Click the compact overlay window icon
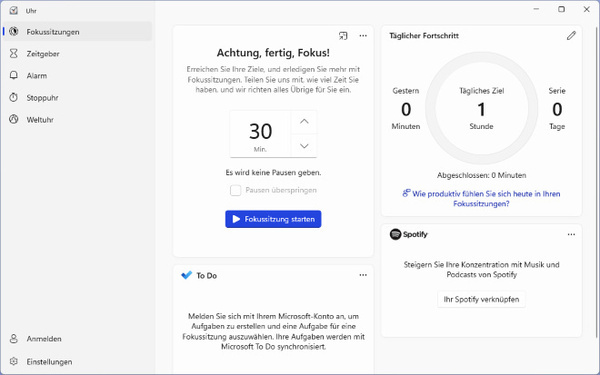This screenshot has width=600, height=375. click(343, 36)
